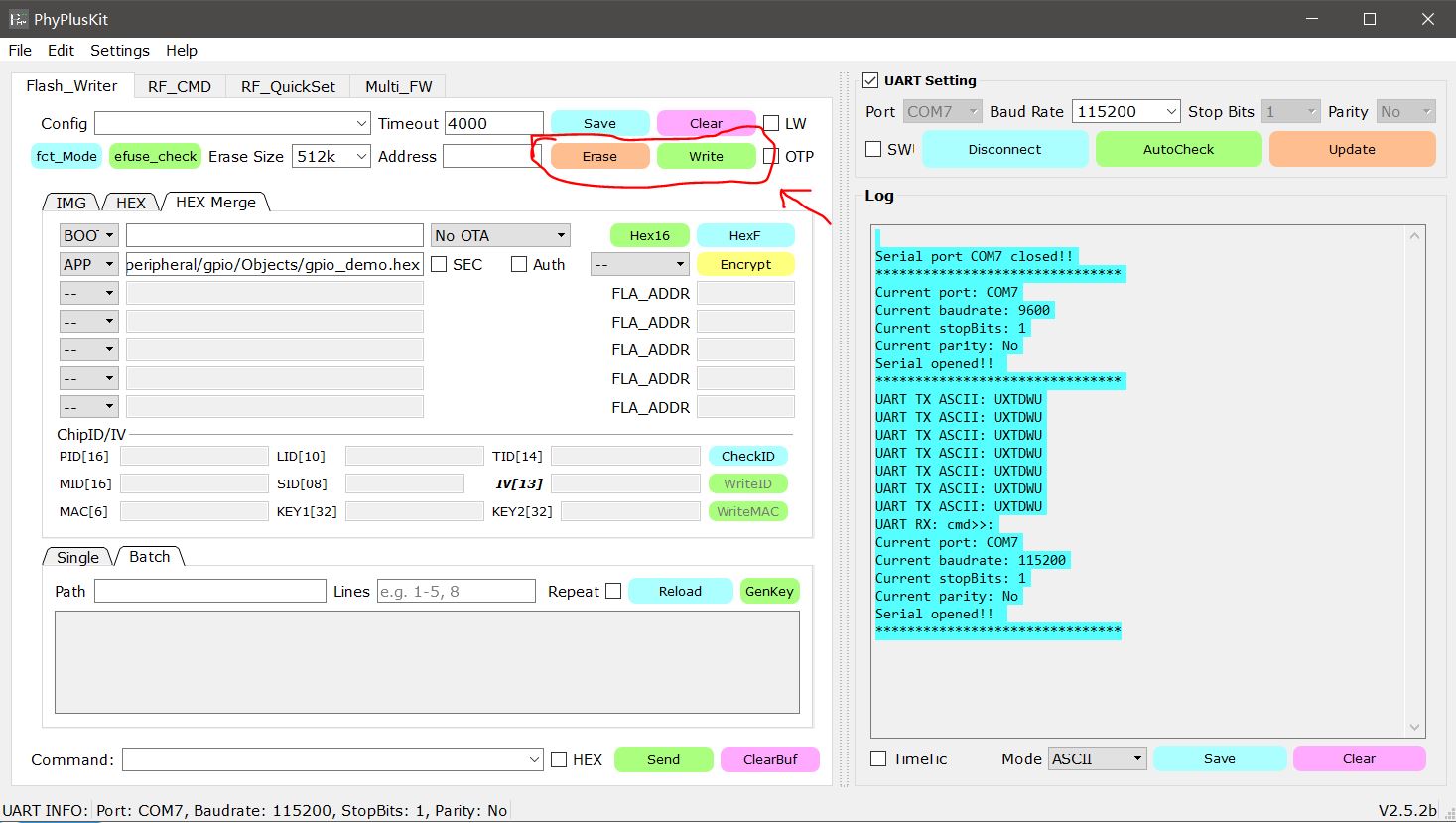
Task: Open the Erase Size 512k dropdown
Action: pyautogui.click(x=331, y=156)
